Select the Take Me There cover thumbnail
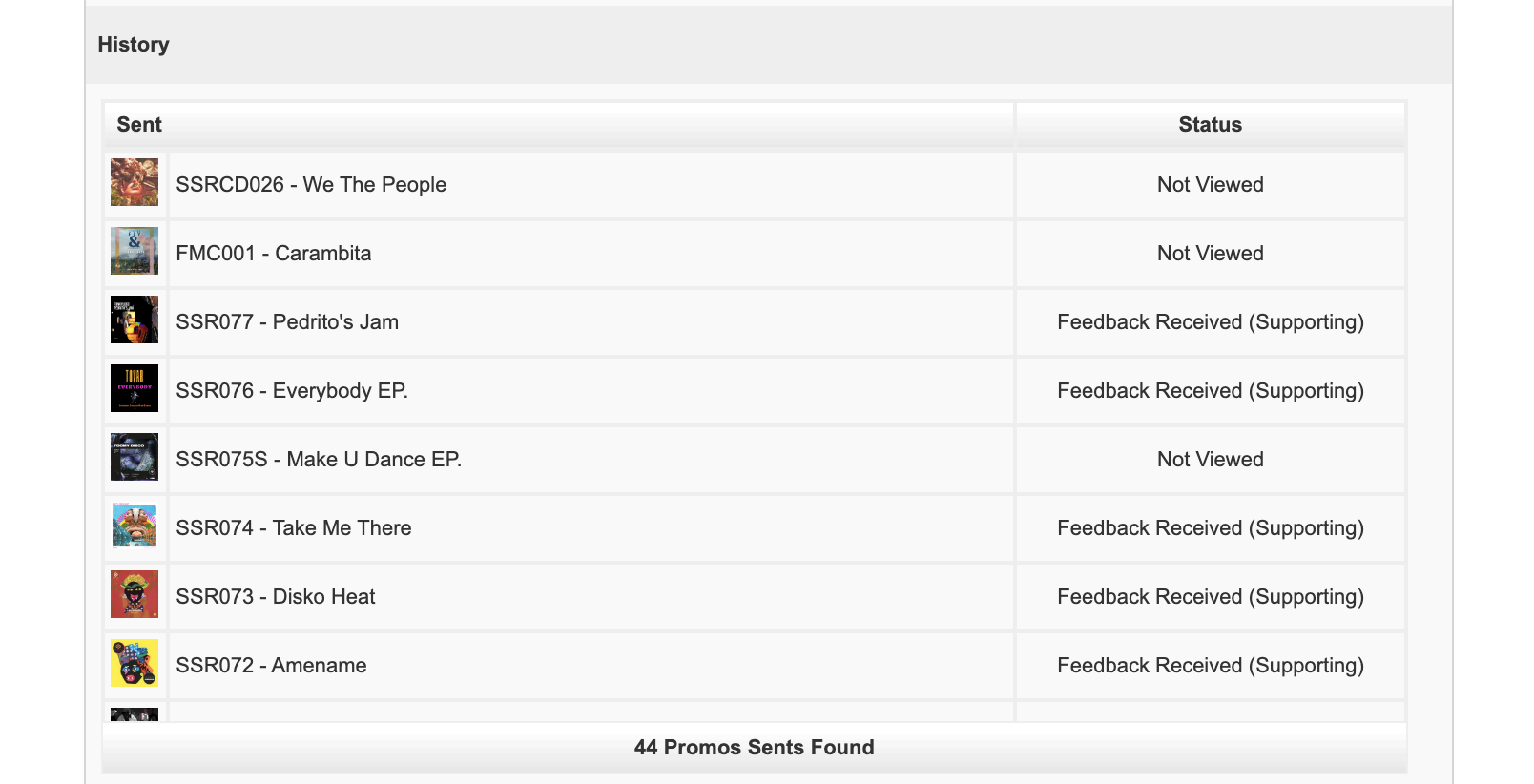 coord(135,526)
